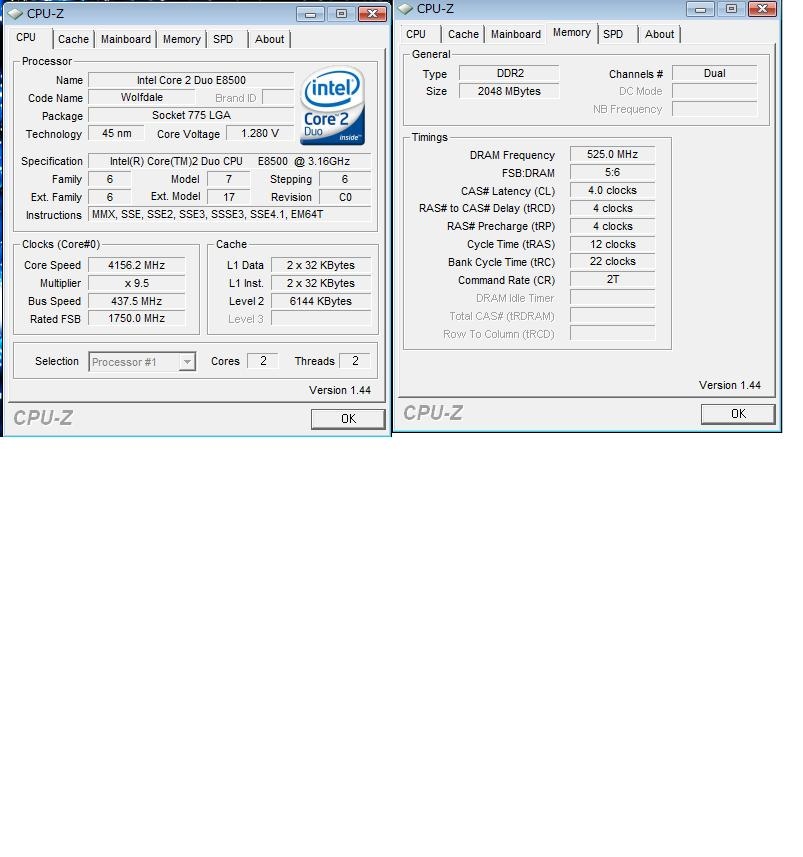Click the L1 Inst. cache value field
The width and height of the screenshot is (803, 857).
(321, 283)
